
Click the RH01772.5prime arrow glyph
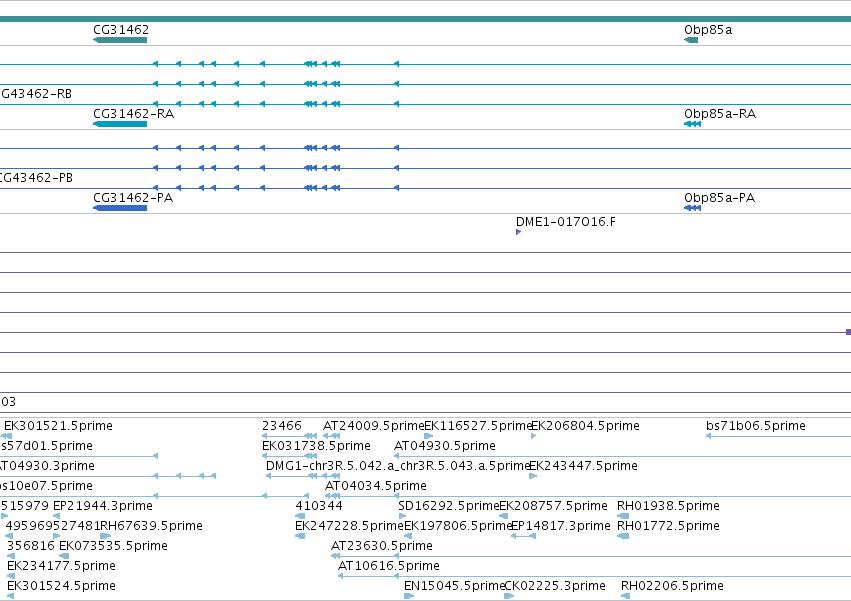coord(623,536)
